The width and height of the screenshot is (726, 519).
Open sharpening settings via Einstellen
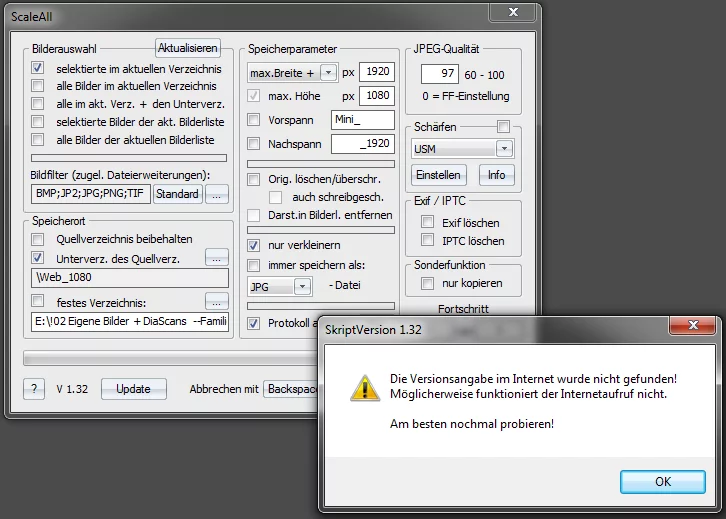point(438,174)
